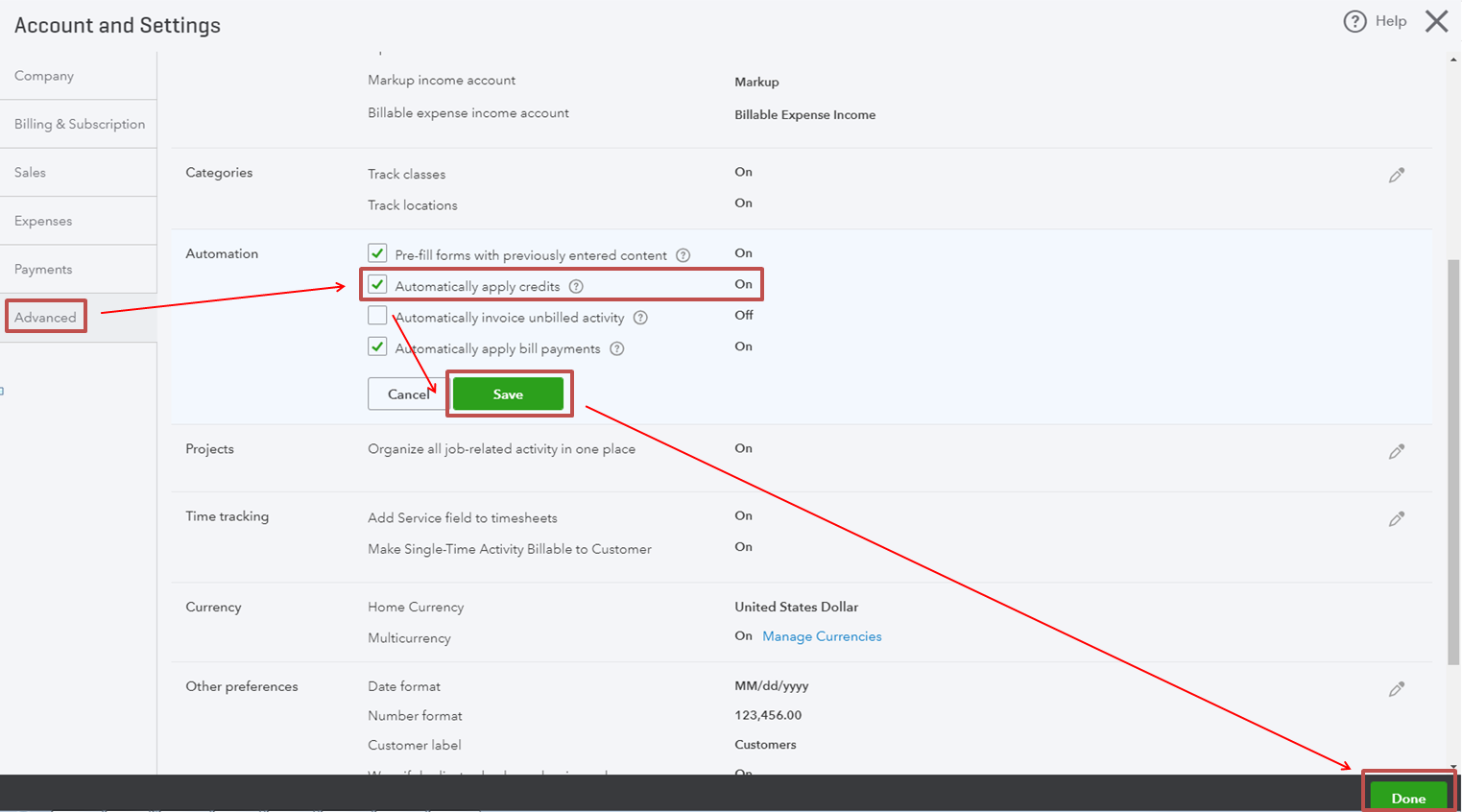
Task: Toggle Automatically apply bill payments checkbox
Action: tap(377, 346)
